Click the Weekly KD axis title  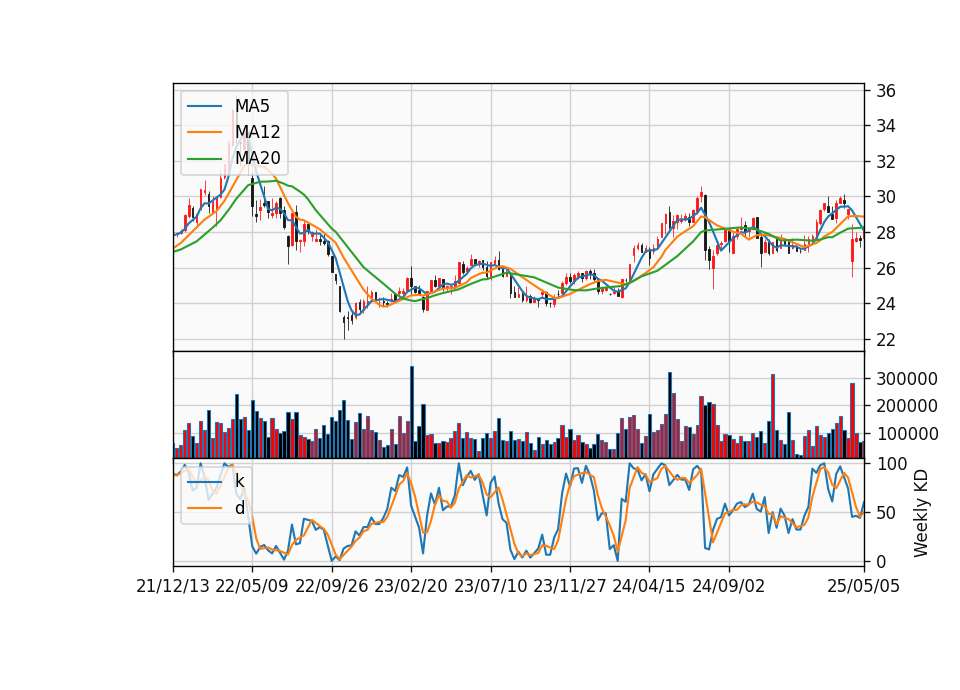tap(921, 514)
